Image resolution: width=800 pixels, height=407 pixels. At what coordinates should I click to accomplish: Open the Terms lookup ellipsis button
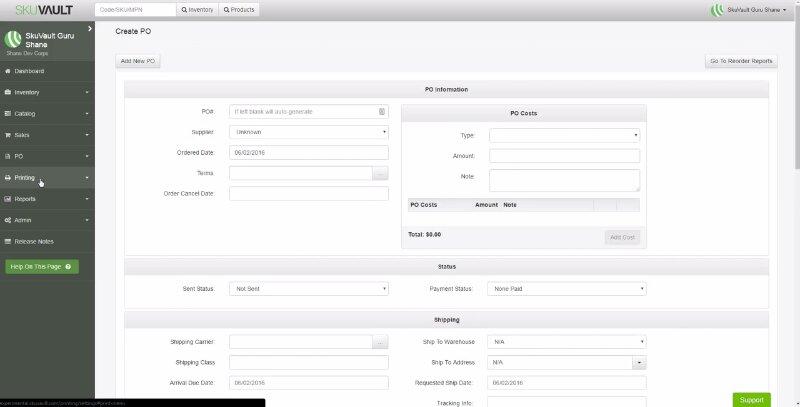point(380,173)
